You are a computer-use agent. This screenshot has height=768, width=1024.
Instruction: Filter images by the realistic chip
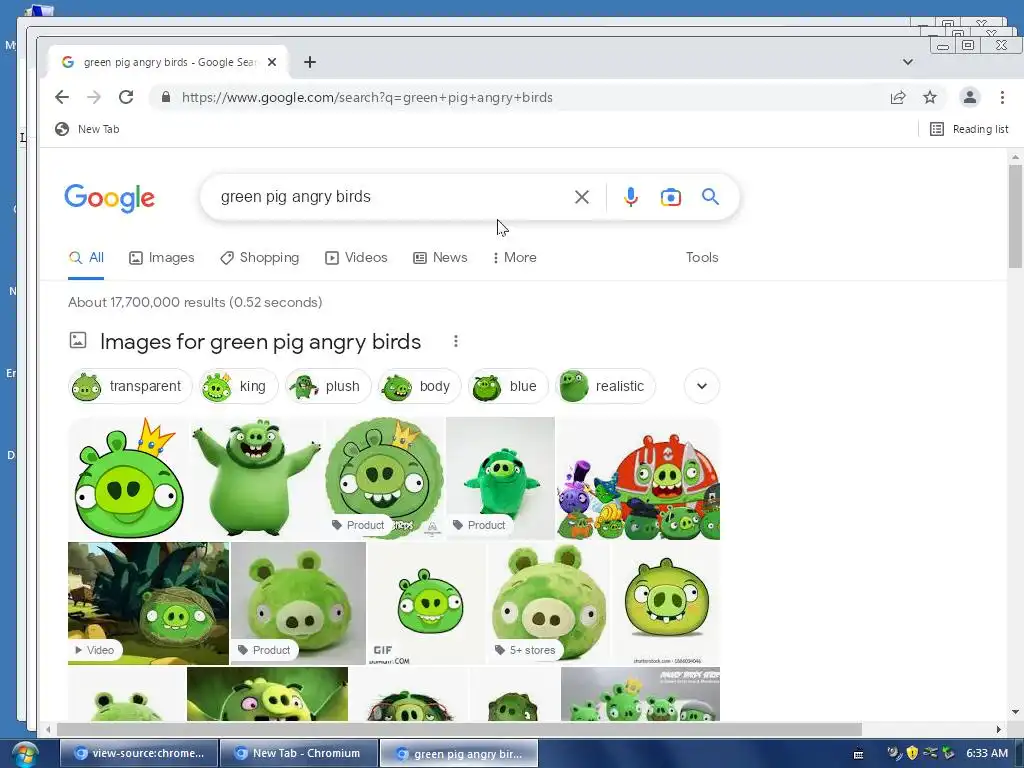click(x=605, y=386)
